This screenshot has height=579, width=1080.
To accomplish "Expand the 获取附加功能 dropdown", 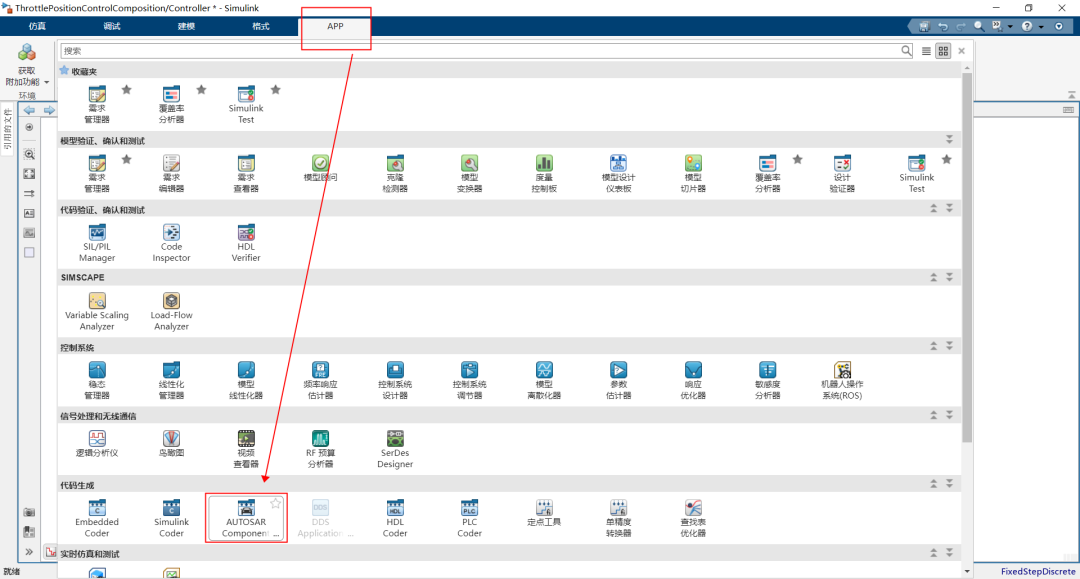I will 47,82.
